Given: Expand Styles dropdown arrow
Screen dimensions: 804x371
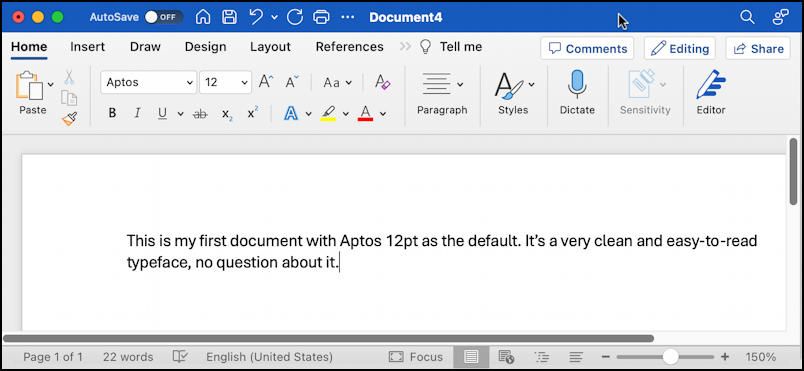Looking at the screenshot, I should click(x=531, y=85).
